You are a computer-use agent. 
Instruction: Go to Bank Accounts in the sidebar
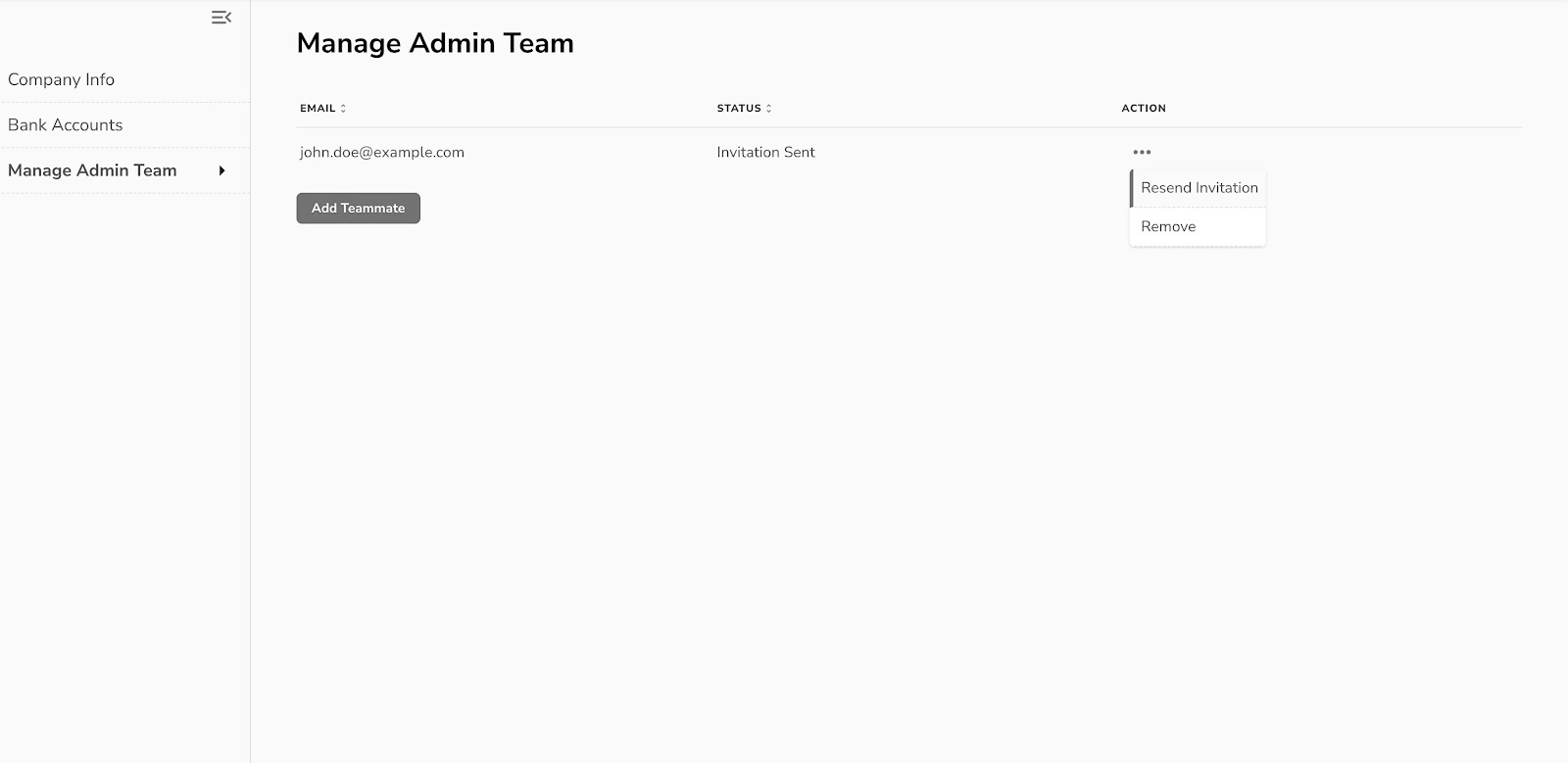tap(65, 125)
